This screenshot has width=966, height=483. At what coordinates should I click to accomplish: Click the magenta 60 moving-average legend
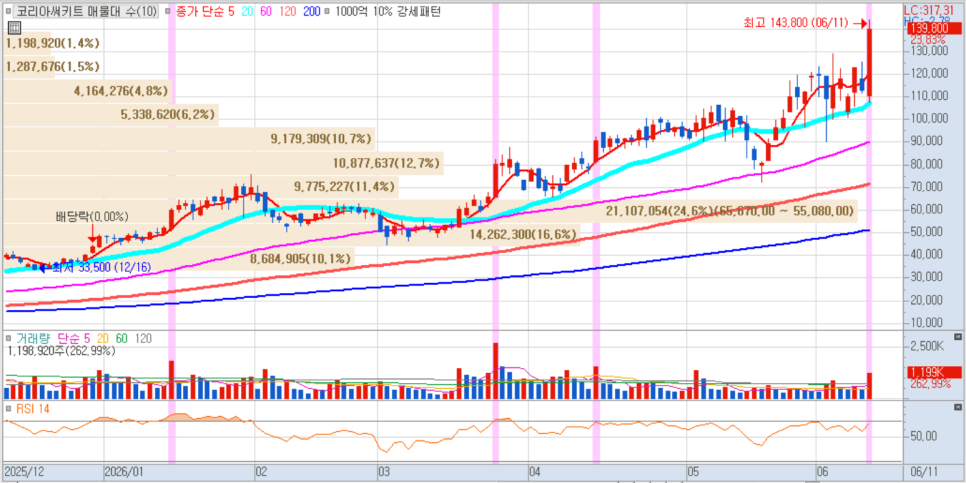(267, 11)
